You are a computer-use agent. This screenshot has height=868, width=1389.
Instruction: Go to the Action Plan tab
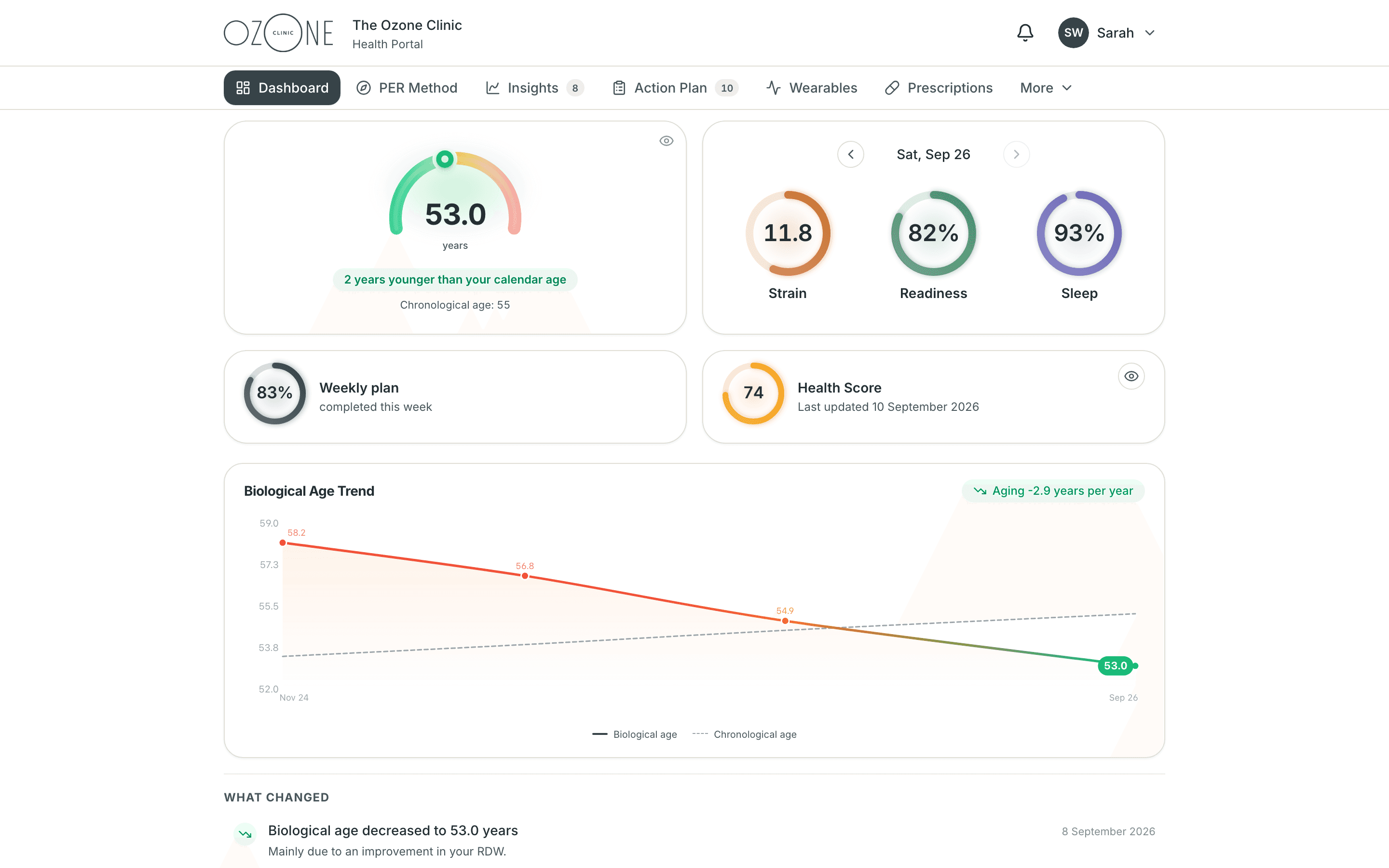675,88
